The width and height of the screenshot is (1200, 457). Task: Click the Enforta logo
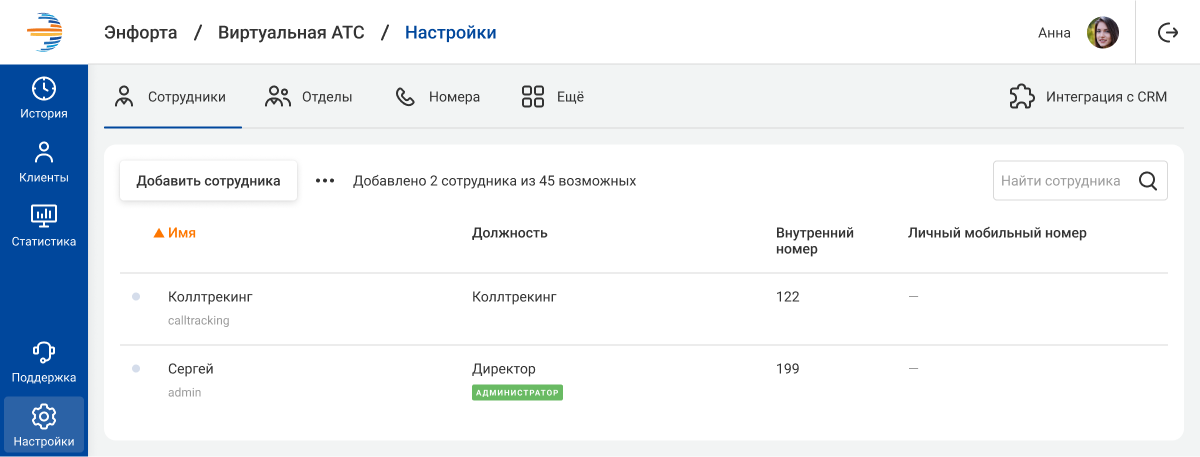44,32
